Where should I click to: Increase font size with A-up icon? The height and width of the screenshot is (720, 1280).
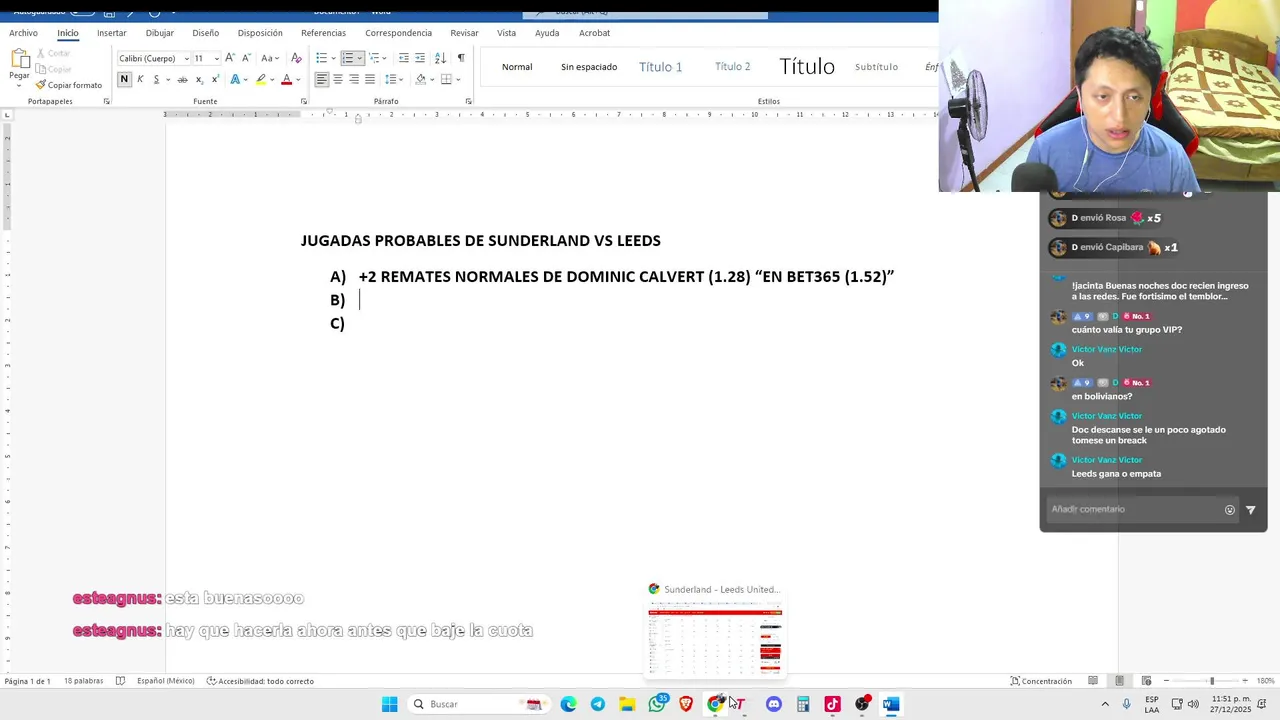[x=230, y=58]
